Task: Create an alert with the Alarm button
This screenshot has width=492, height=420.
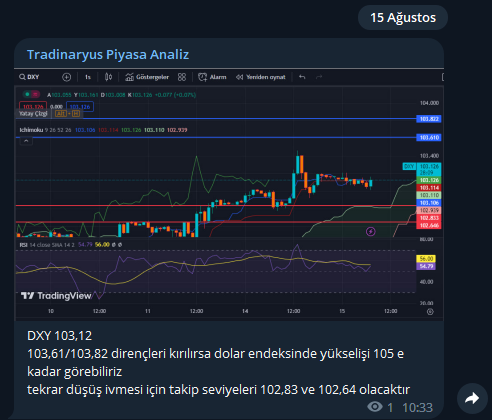Action: [x=212, y=77]
